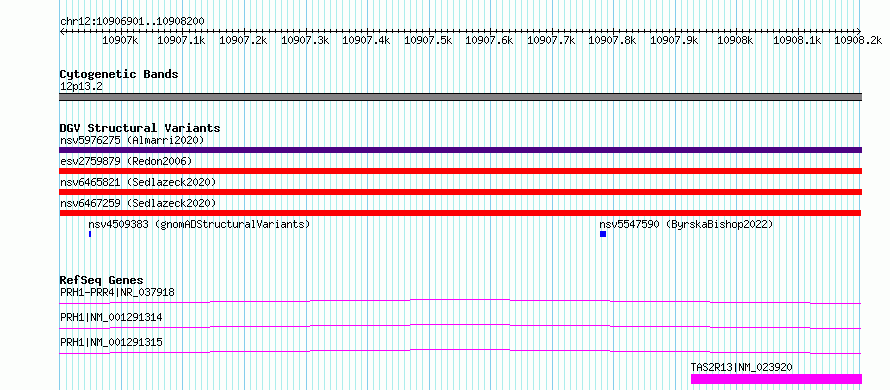
Task: Click the chr12:10906901..10908200 region label
Action: (132, 21)
